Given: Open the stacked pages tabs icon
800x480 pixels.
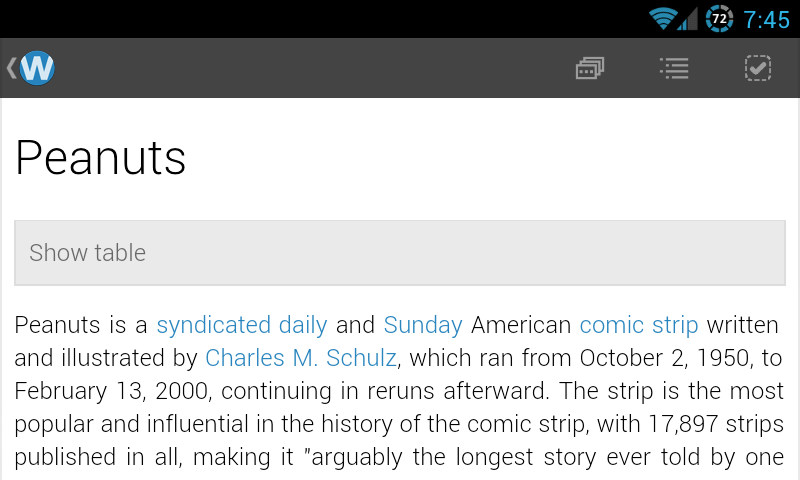Looking at the screenshot, I should point(589,68).
